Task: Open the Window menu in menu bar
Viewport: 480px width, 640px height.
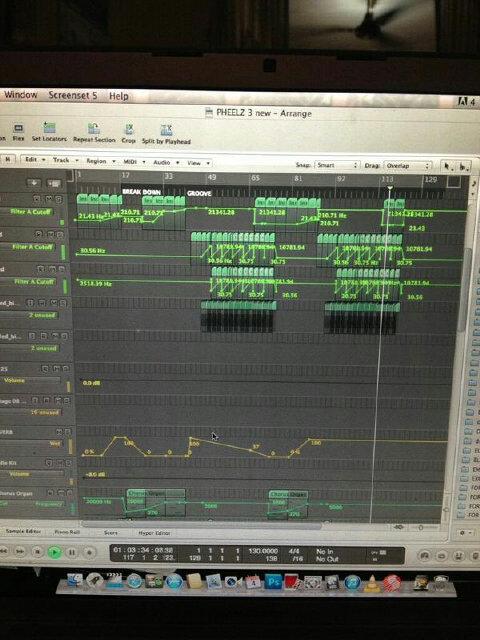Action: (x=20, y=95)
